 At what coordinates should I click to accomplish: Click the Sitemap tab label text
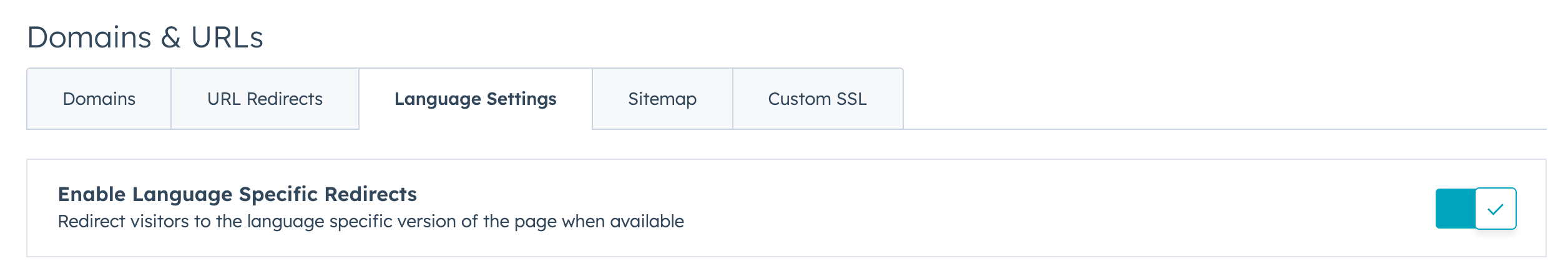point(662,99)
